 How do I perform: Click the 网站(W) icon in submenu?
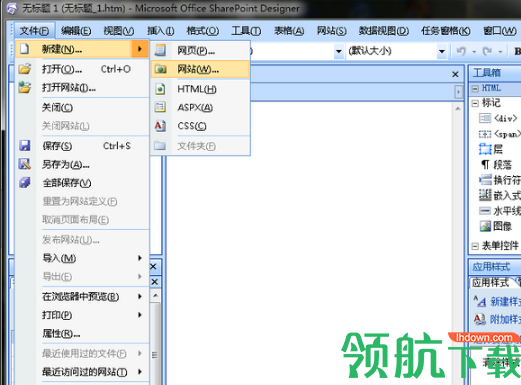click(160, 69)
